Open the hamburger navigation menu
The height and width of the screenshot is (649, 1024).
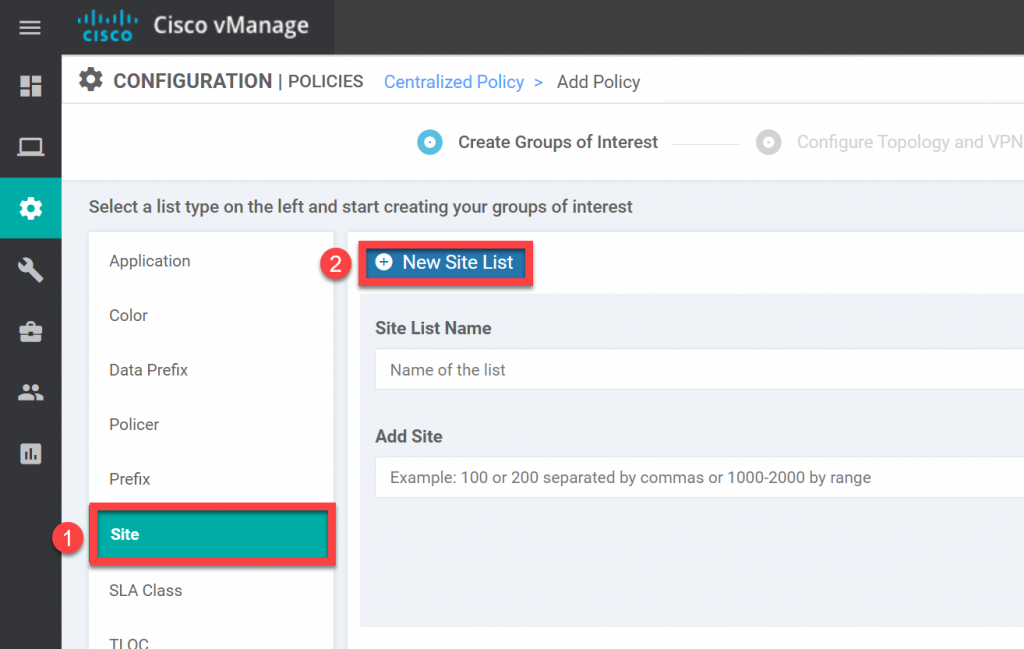tap(30, 27)
